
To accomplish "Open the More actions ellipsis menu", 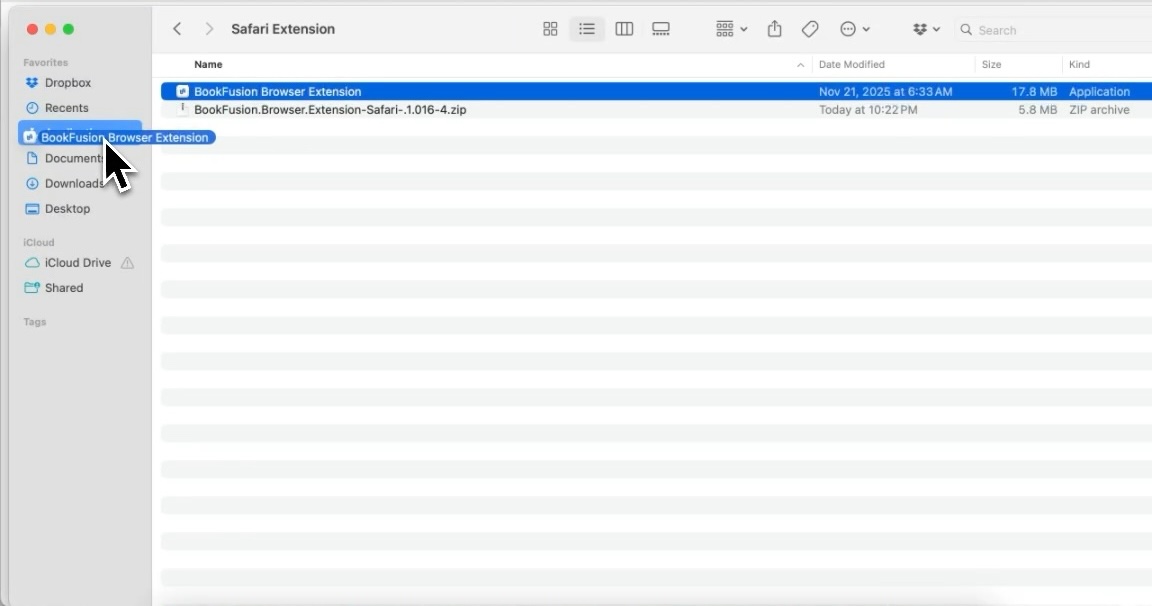I will pos(854,29).
